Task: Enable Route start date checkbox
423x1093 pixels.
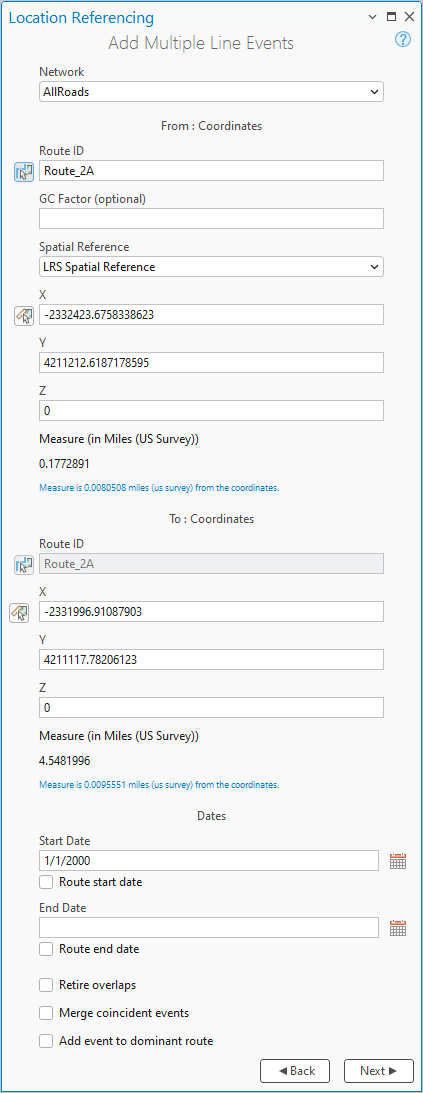Action: click(46, 882)
